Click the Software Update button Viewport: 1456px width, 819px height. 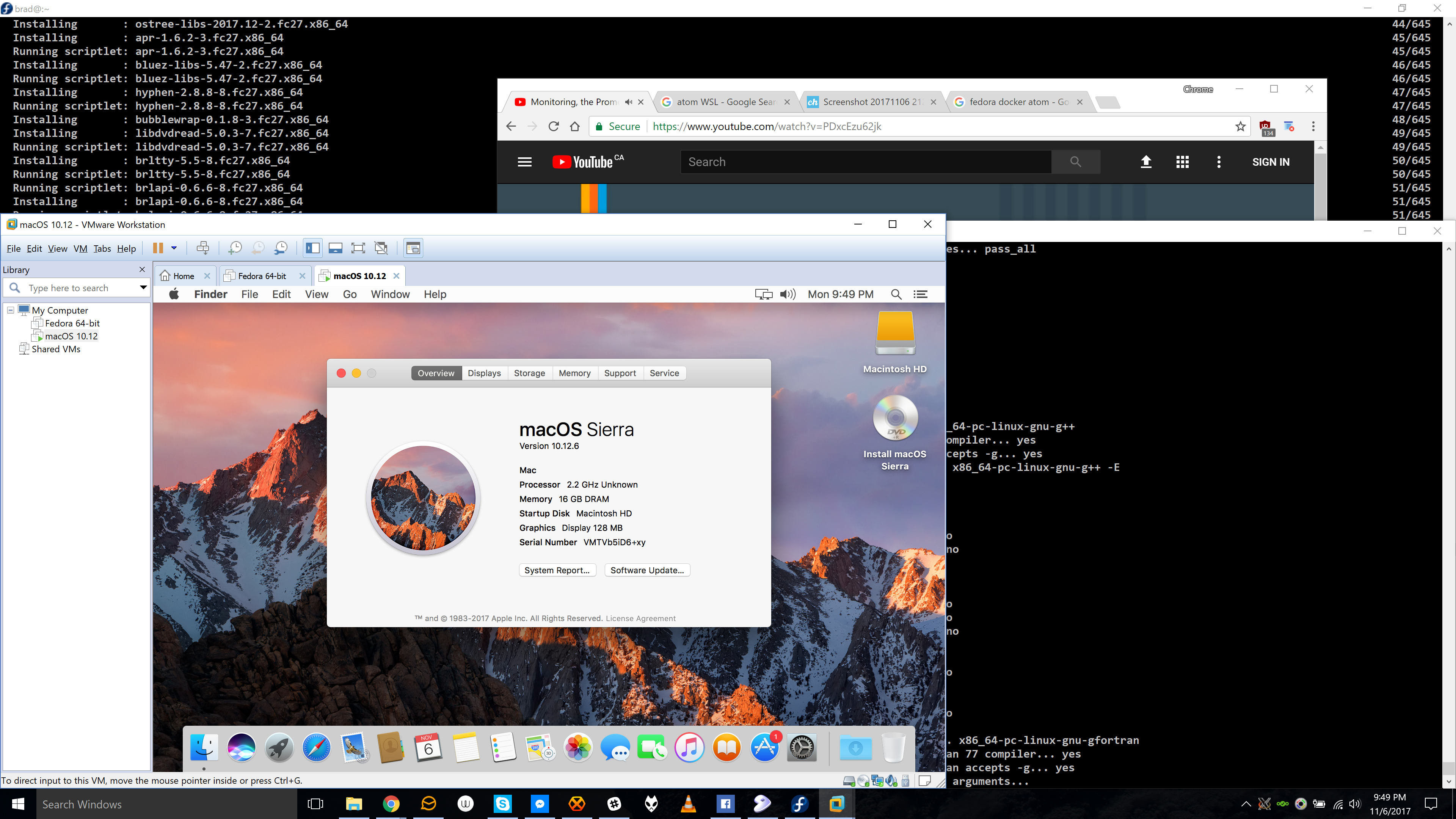pyautogui.click(x=647, y=570)
